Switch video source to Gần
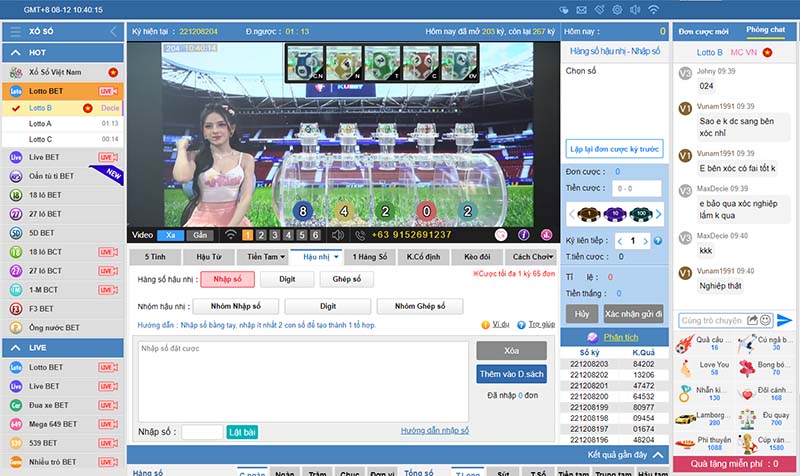Screen dimensions: 800x476 [200, 234]
